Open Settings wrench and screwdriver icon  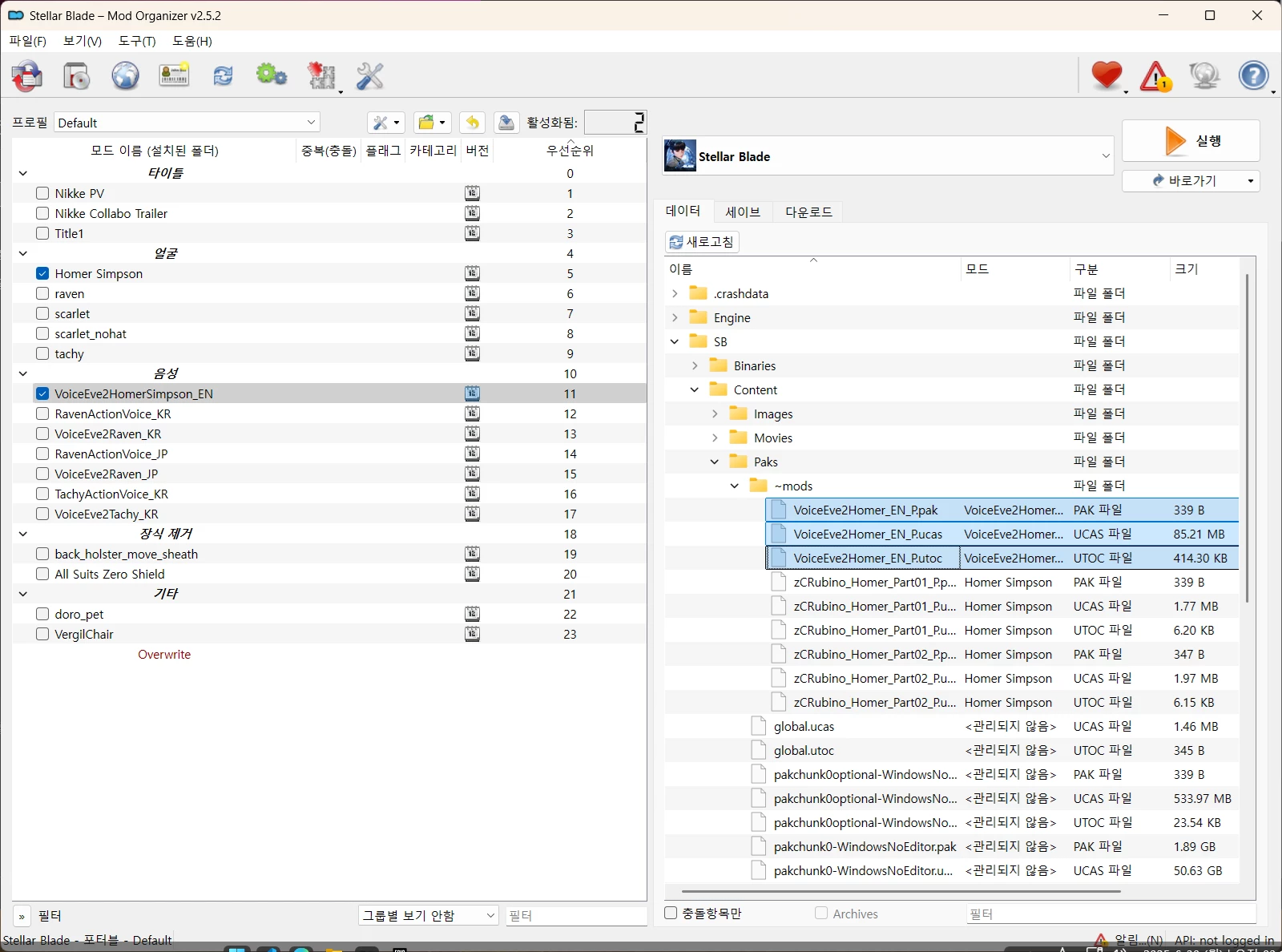[369, 76]
